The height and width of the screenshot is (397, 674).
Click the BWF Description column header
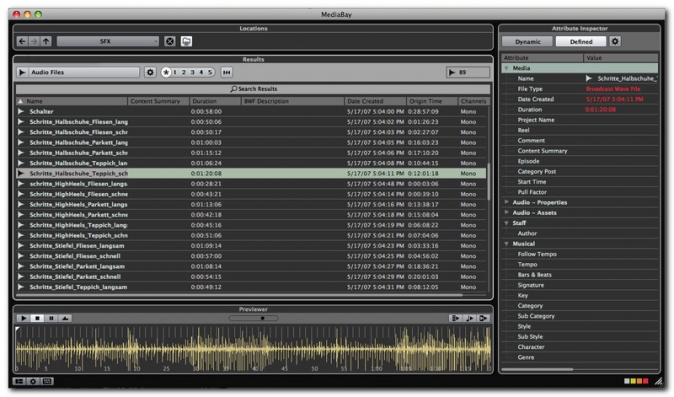(x=293, y=101)
